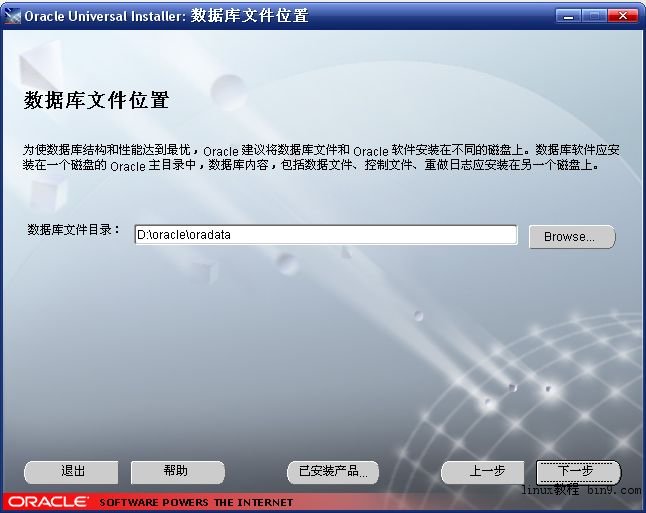
Task: Go back with 上一步 button
Action: coord(482,472)
